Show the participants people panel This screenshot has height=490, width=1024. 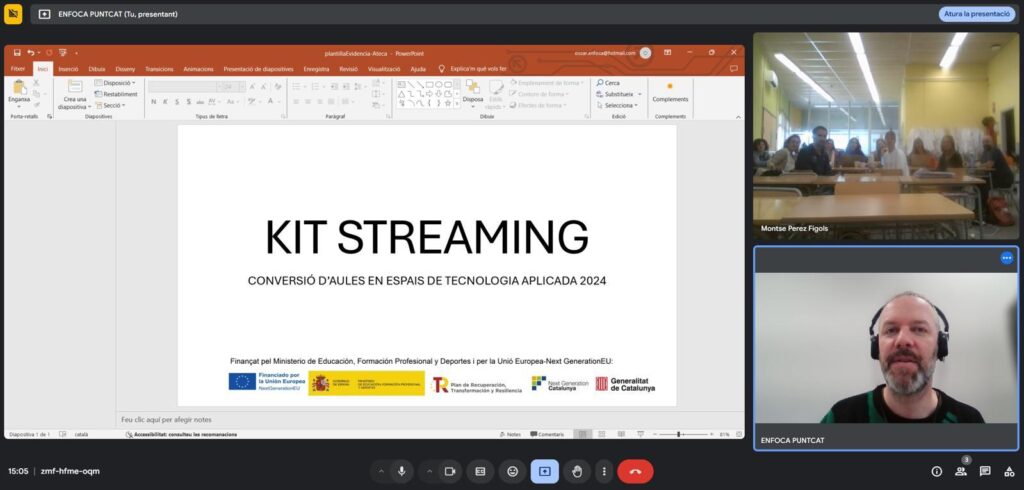coord(960,471)
